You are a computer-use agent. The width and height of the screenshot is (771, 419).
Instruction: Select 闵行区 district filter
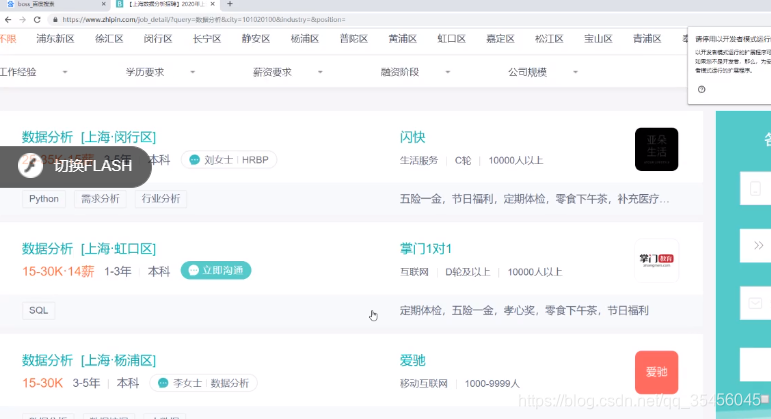click(158, 39)
